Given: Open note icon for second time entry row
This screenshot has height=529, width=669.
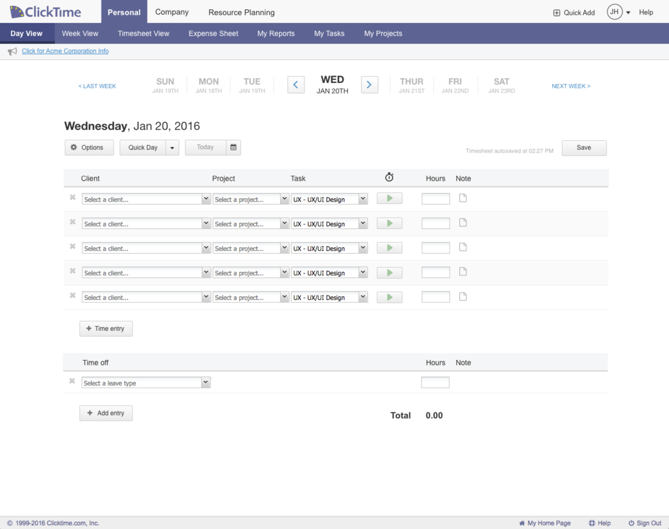Looking at the screenshot, I should click(x=463, y=223).
